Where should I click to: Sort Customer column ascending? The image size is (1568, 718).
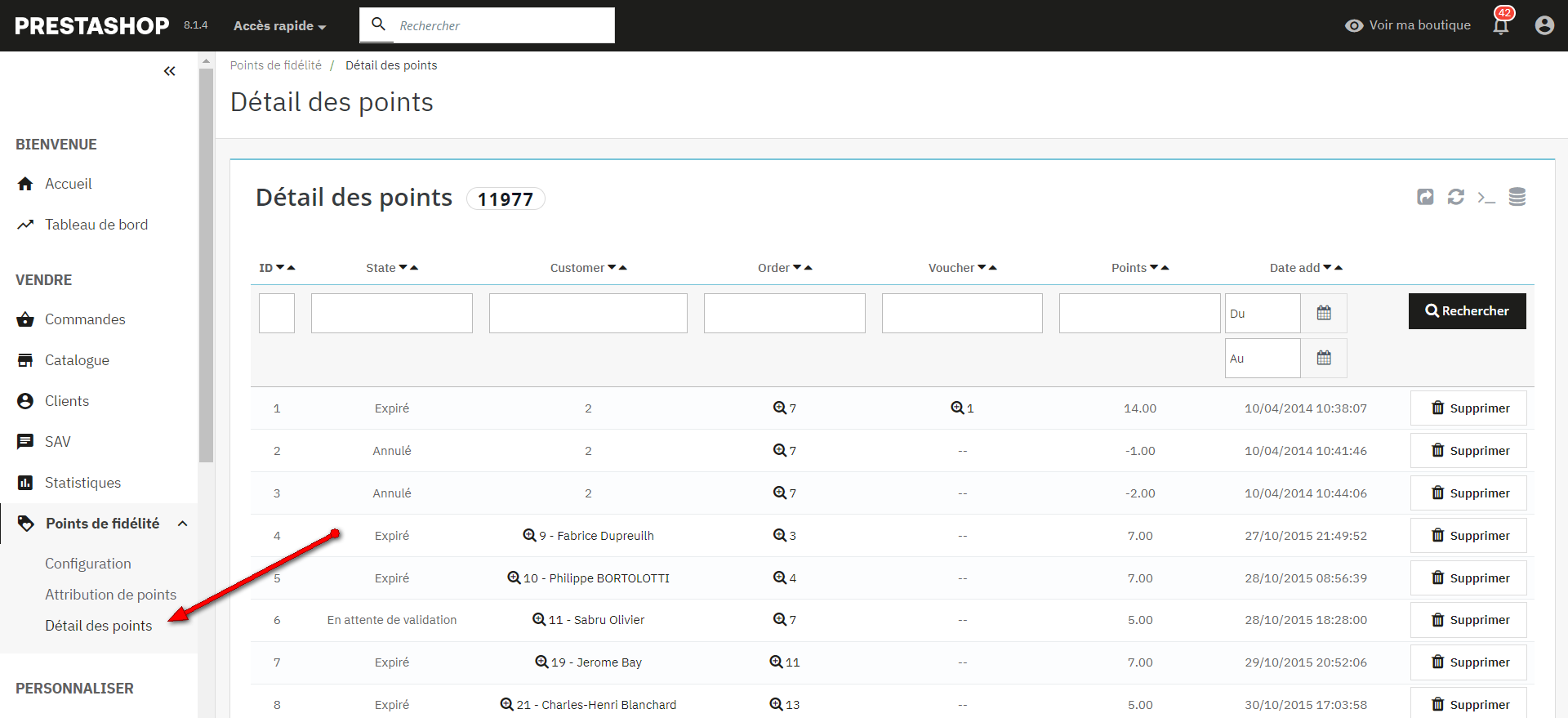click(x=623, y=267)
